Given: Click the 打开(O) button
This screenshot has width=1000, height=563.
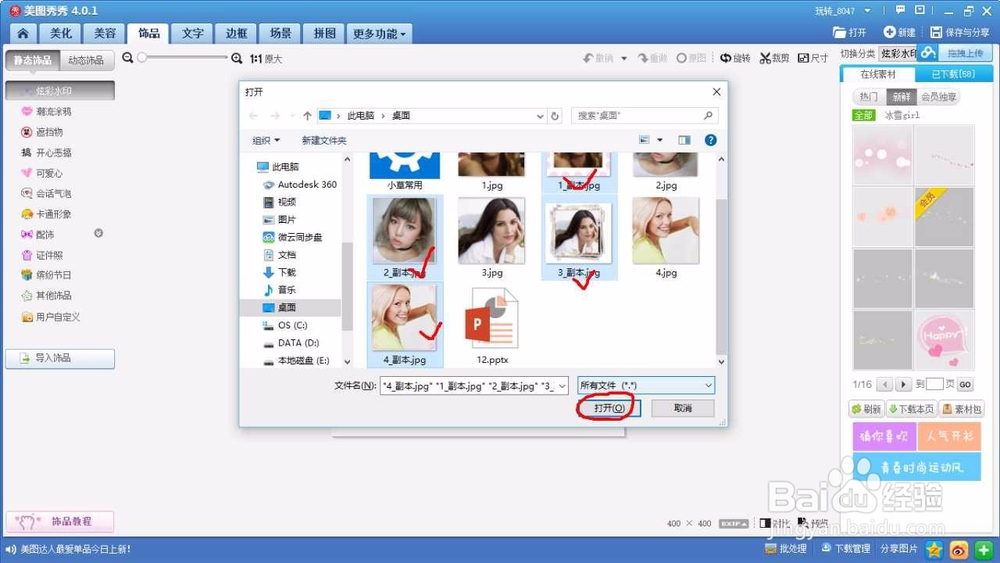Looking at the screenshot, I should (x=608, y=408).
